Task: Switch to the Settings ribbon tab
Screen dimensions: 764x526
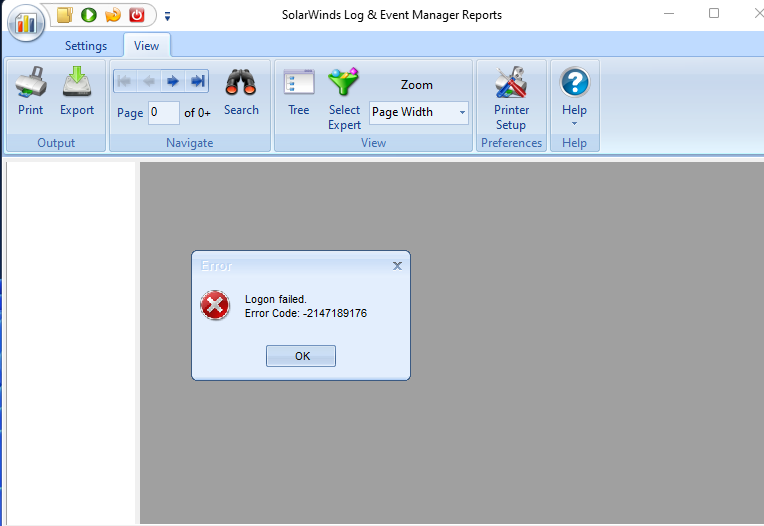Action: (86, 46)
